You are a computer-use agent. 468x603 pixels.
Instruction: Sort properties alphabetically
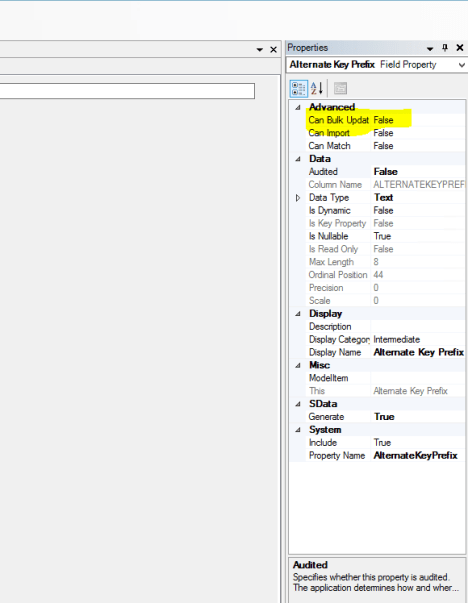317,88
